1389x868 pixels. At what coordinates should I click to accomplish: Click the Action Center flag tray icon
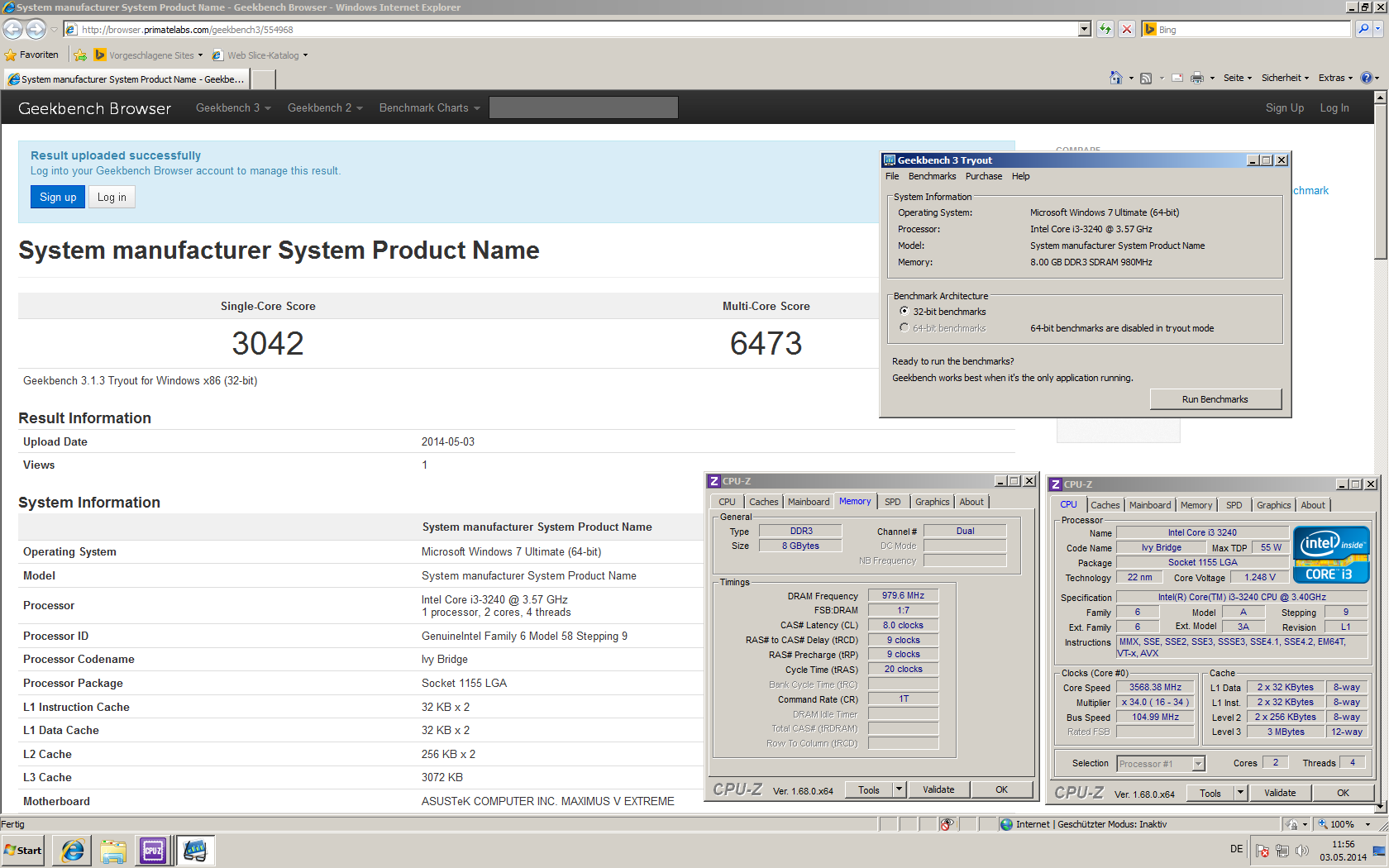pyautogui.click(x=1263, y=851)
